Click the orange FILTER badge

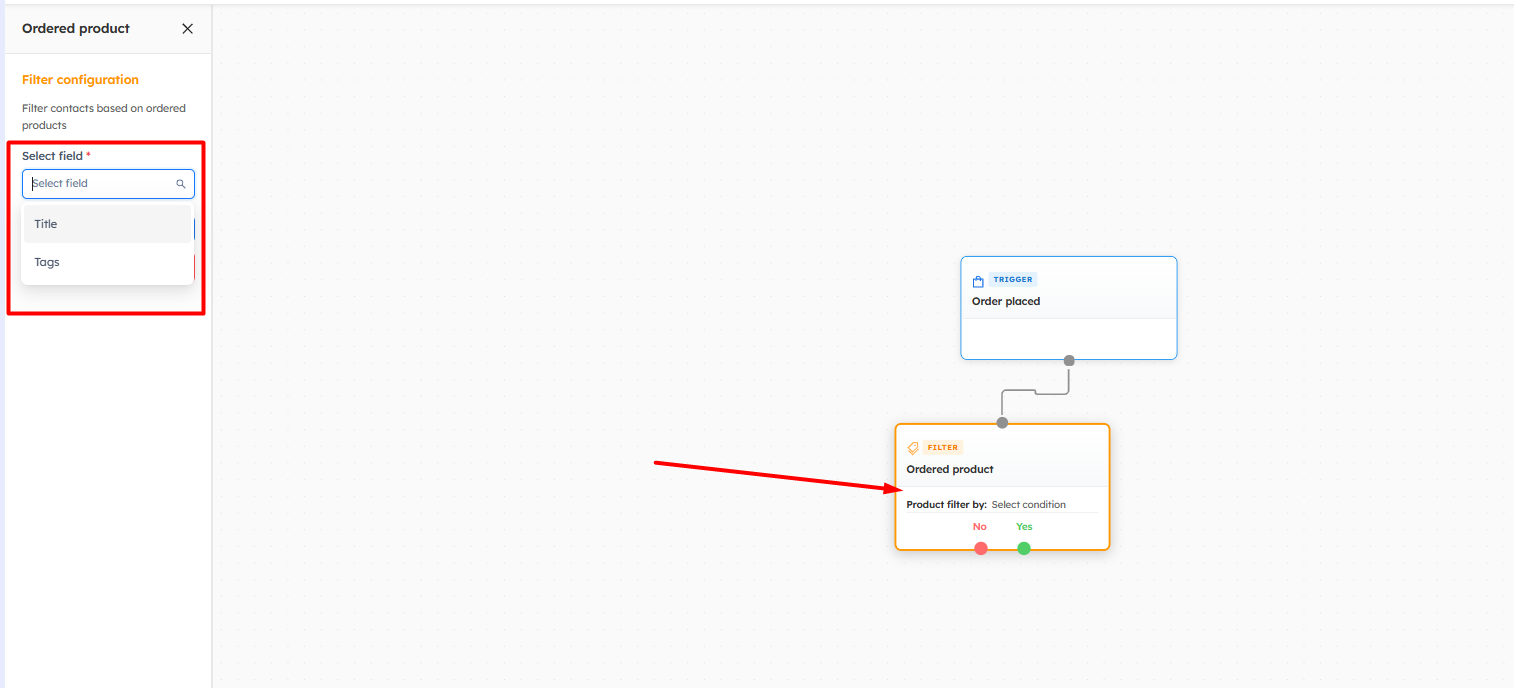[x=942, y=448]
